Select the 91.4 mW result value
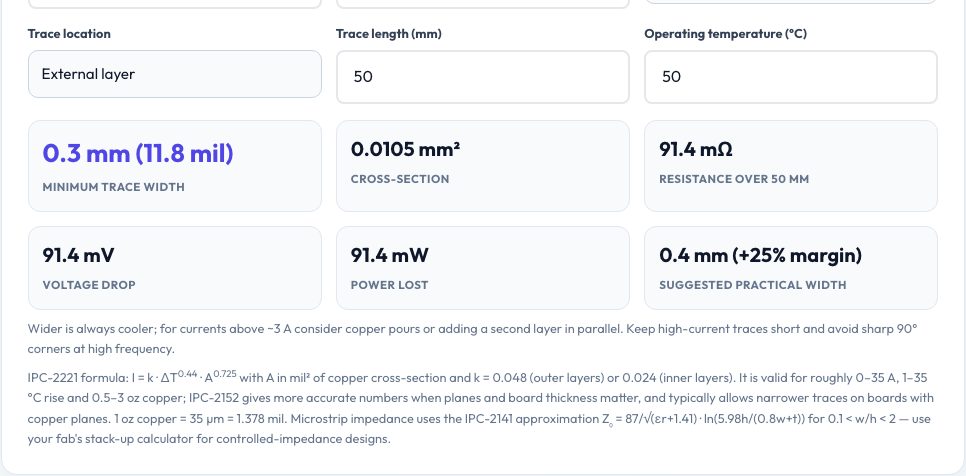This screenshot has width=966, height=476. 389,255
